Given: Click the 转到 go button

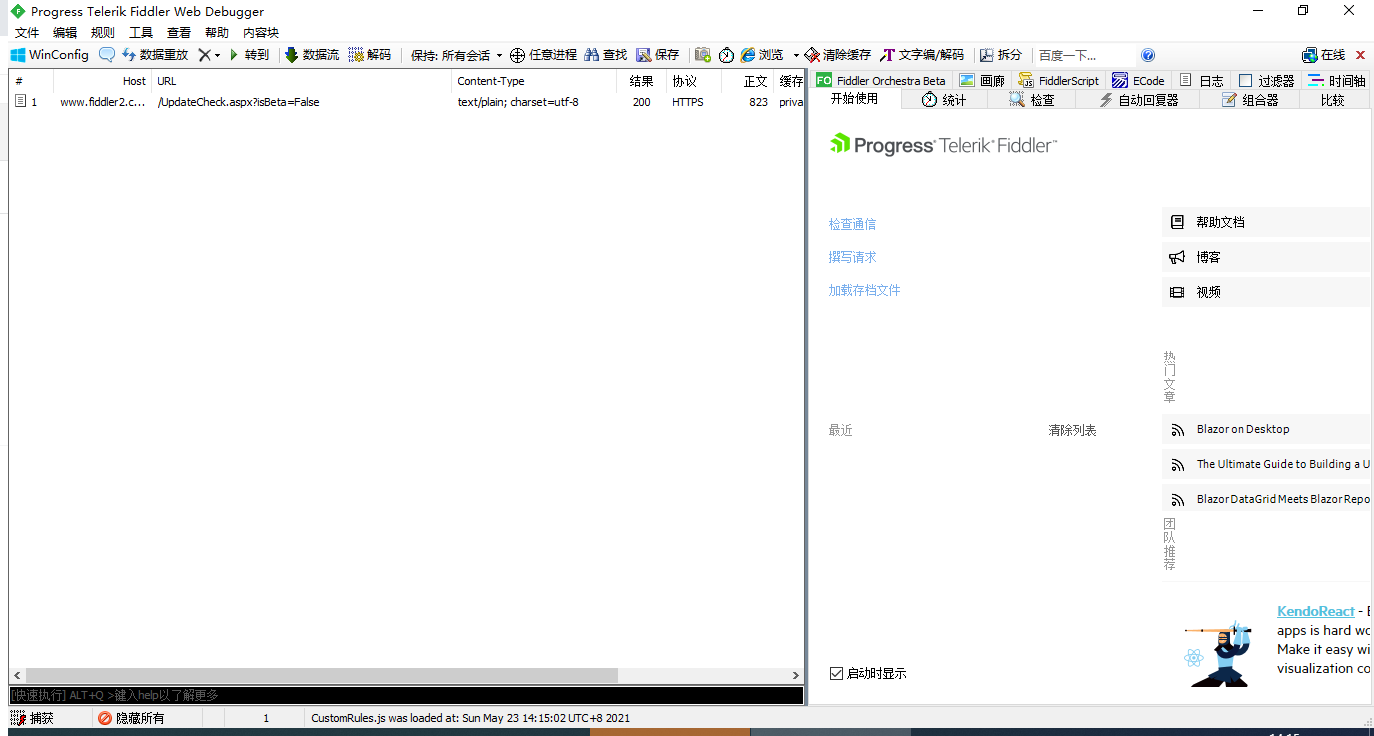Looking at the screenshot, I should 250,55.
